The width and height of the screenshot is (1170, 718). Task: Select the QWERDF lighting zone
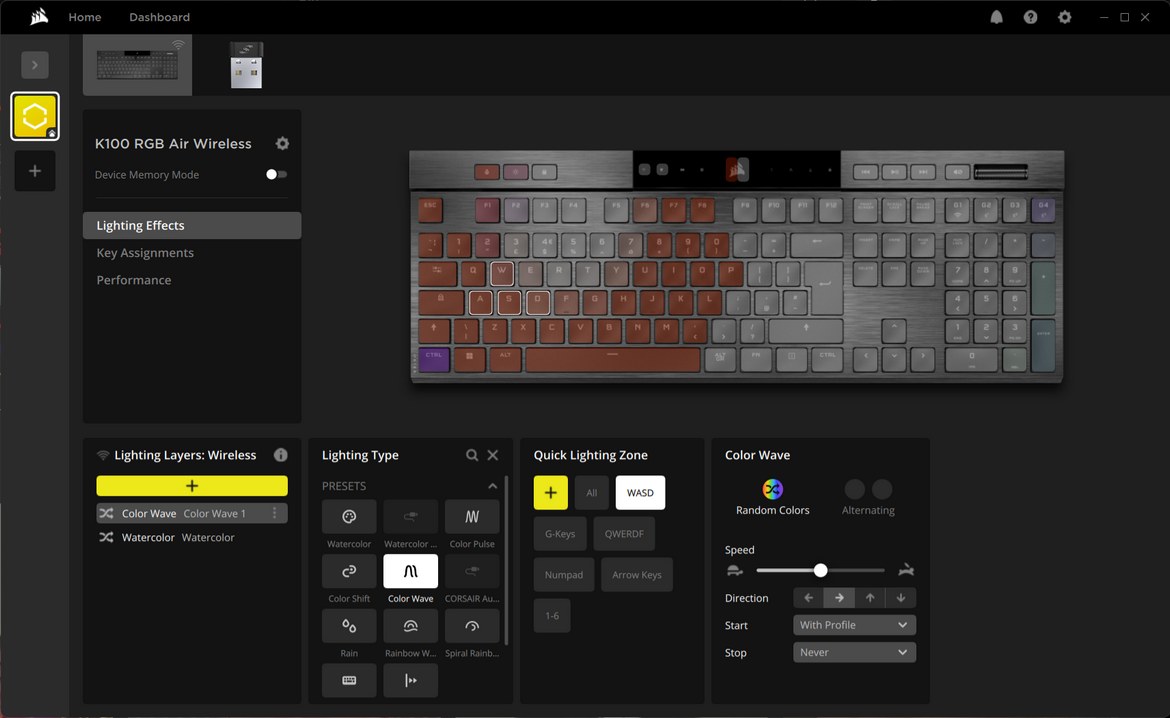pos(625,534)
